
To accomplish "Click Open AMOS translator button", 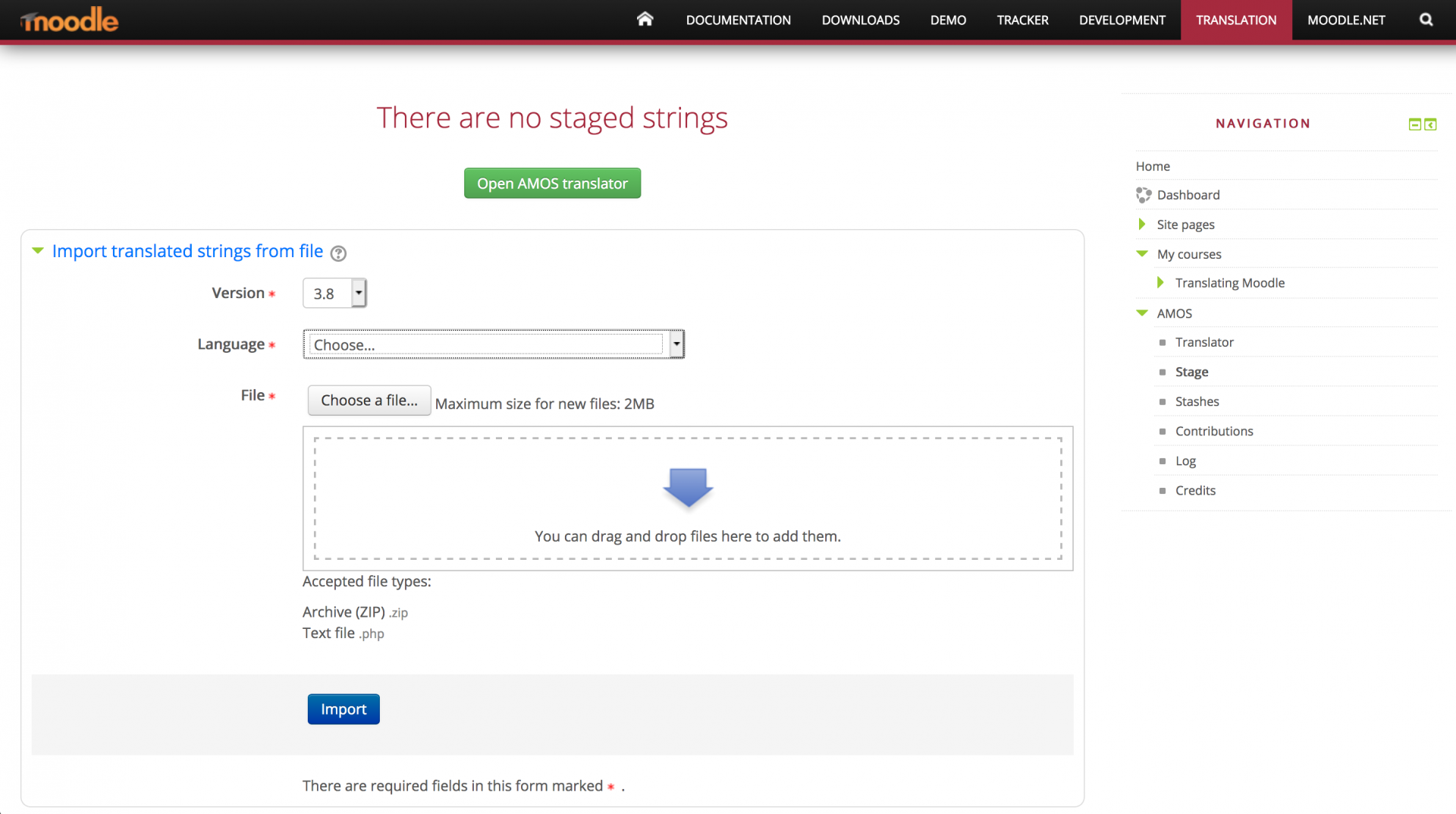I will click(552, 184).
